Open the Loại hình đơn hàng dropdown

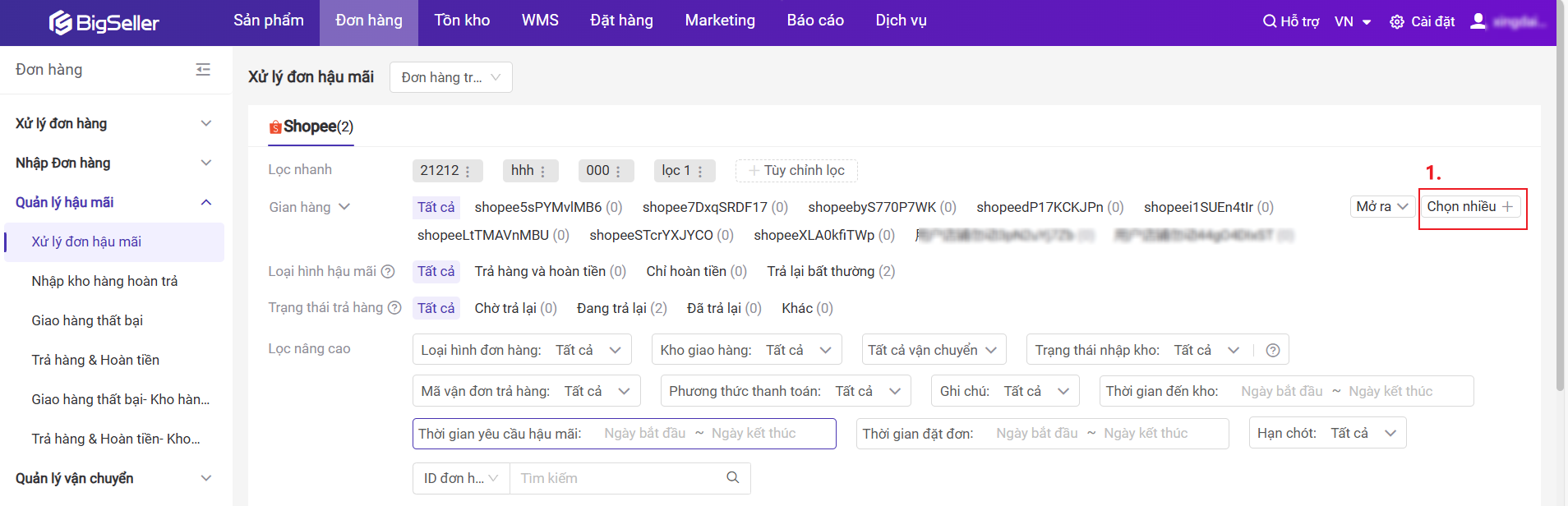coord(522,350)
